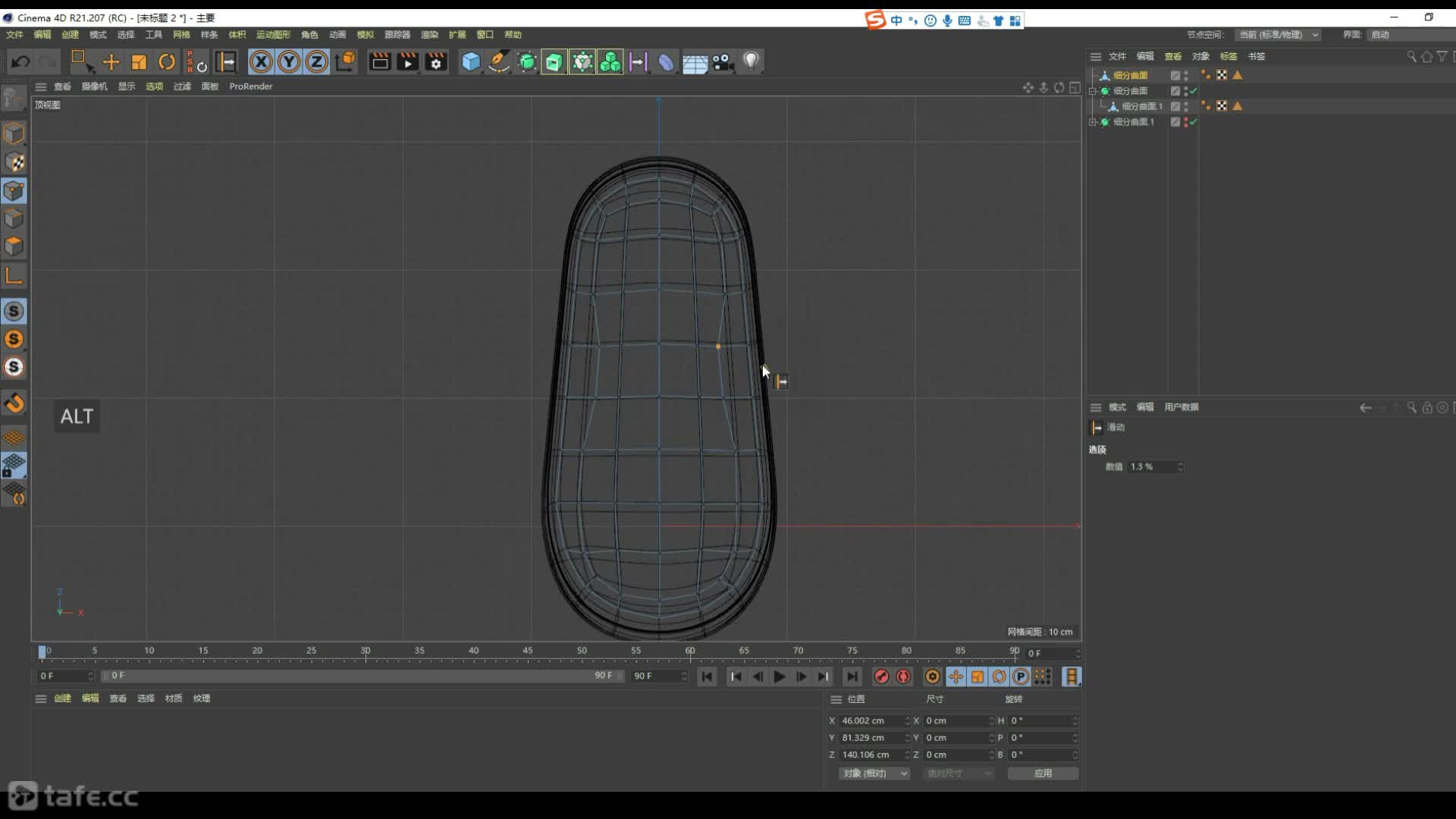This screenshot has height=819, width=1456.
Task: Activate the Move tool
Action: (x=111, y=61)
